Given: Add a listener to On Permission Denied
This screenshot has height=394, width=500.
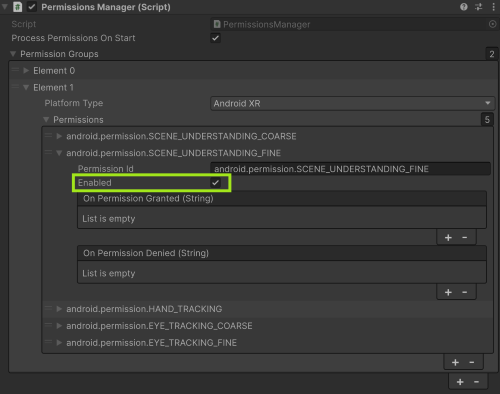Looking at the screenshot, I should (x=448, y=292).
